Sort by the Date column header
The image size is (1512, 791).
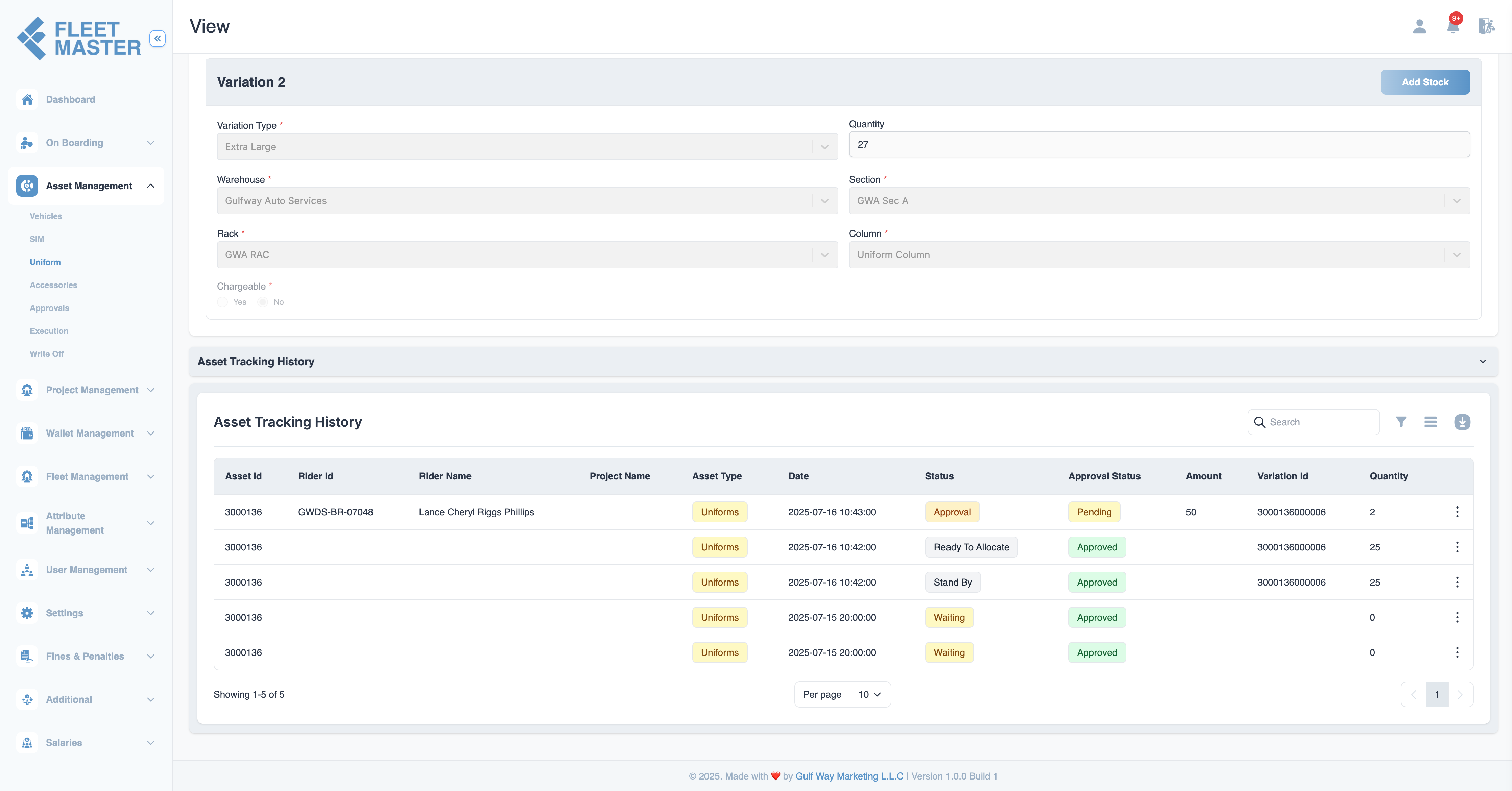point(798,476)
